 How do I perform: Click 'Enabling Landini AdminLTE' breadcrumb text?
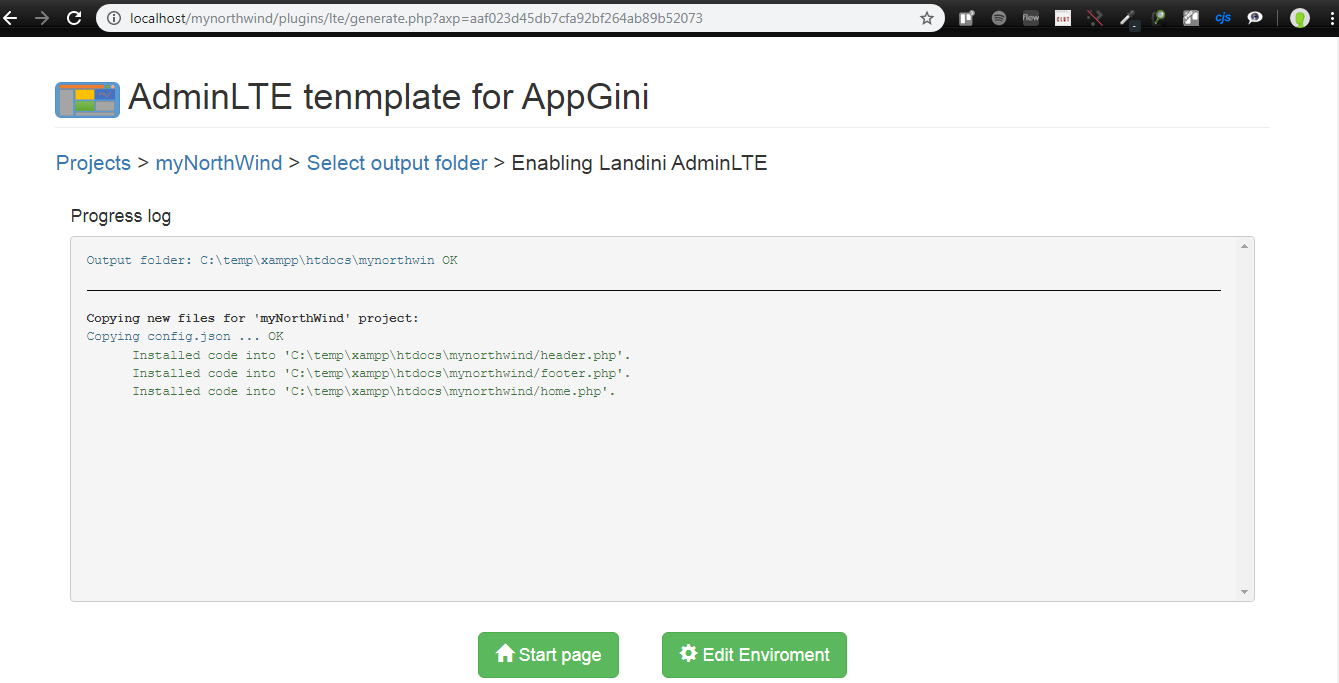point(639,163)
